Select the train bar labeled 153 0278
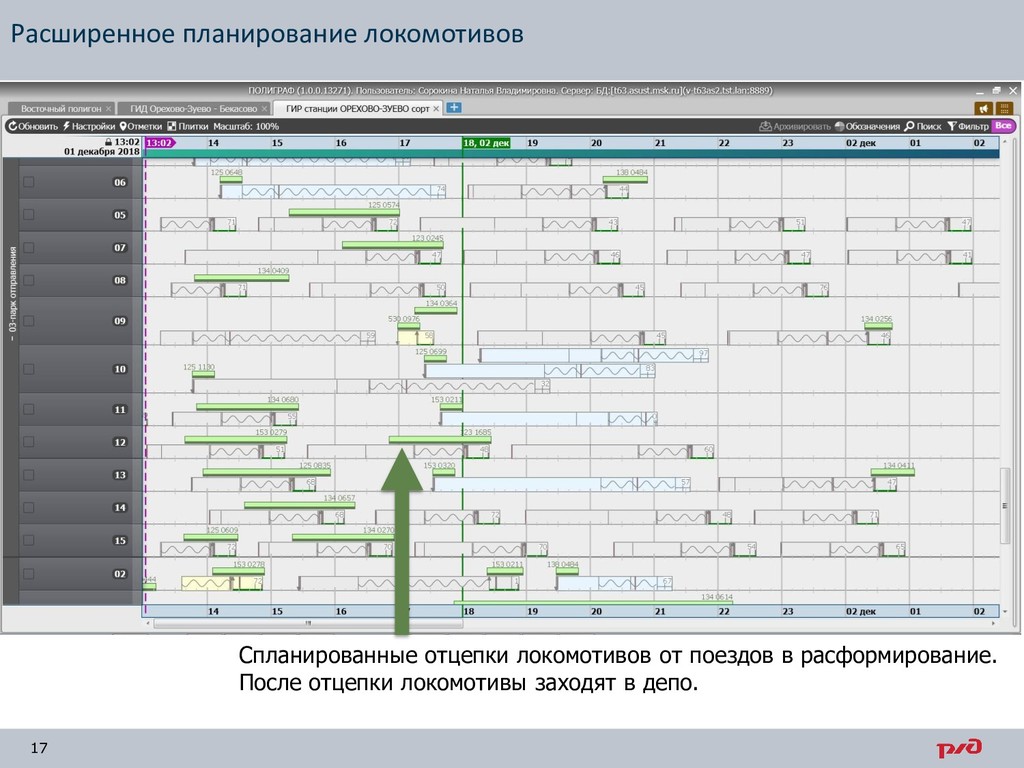Viewport: 1024px width, 768px height. click(x=238, y=571)
